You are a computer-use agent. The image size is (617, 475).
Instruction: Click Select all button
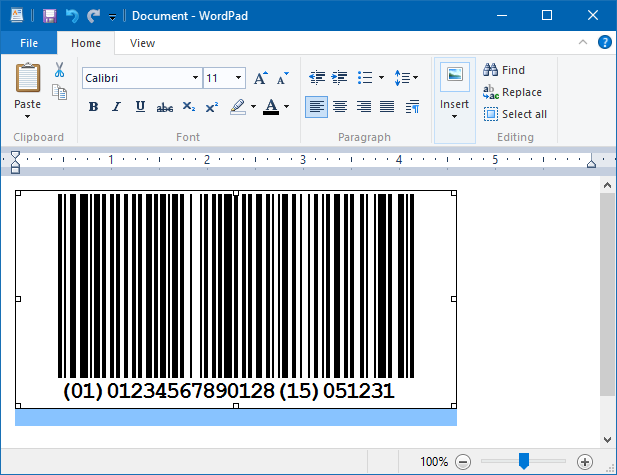[x=515, y=114]
